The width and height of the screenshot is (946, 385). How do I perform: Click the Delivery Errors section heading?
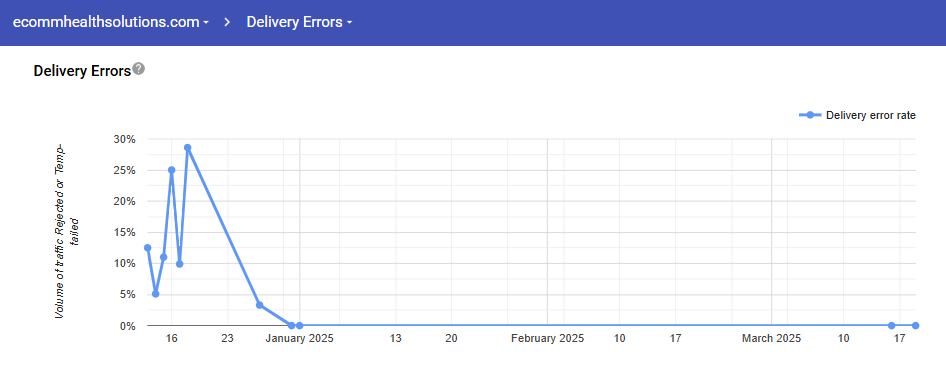[83, 71]
